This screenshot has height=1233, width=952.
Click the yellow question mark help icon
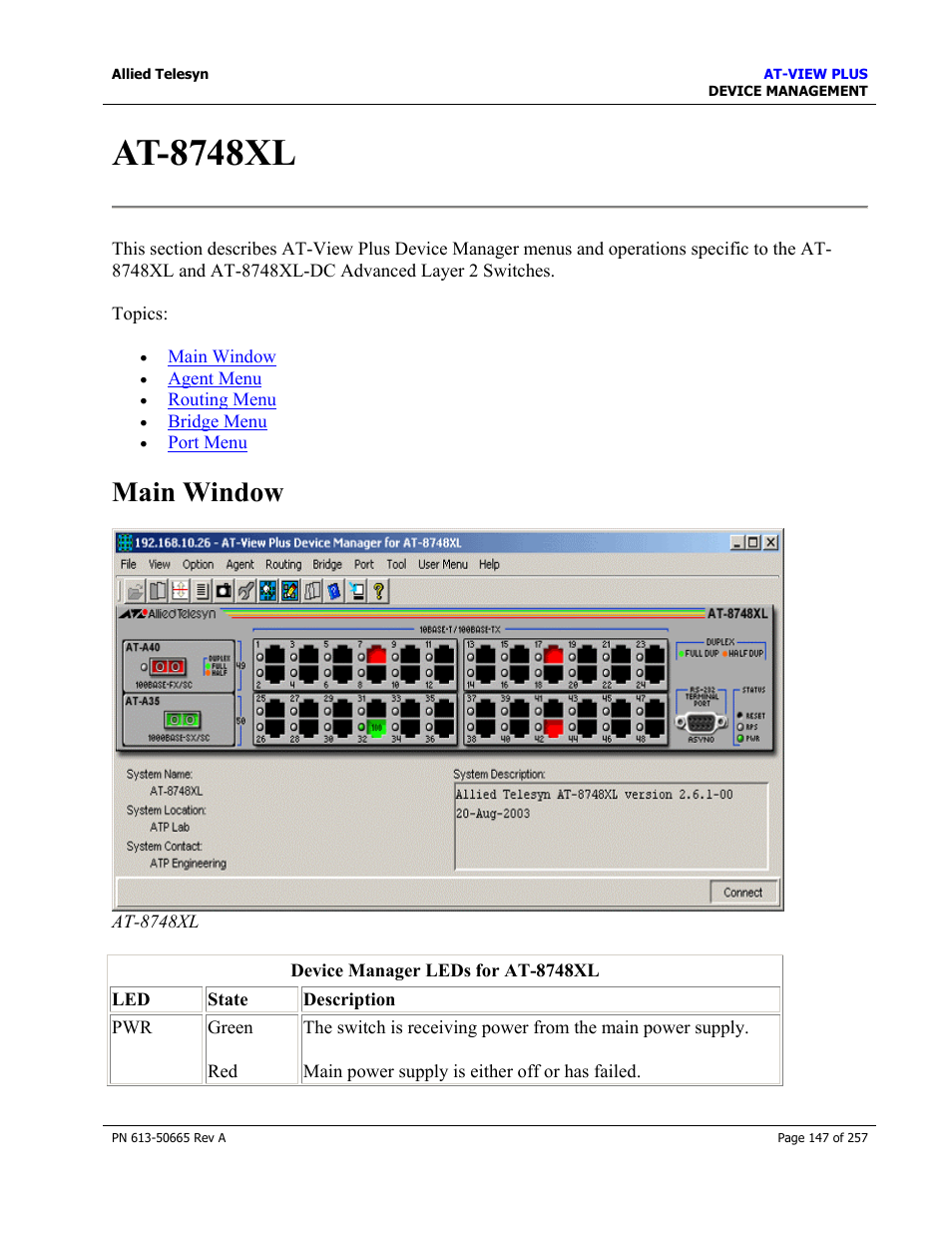[x=378, y=591]
